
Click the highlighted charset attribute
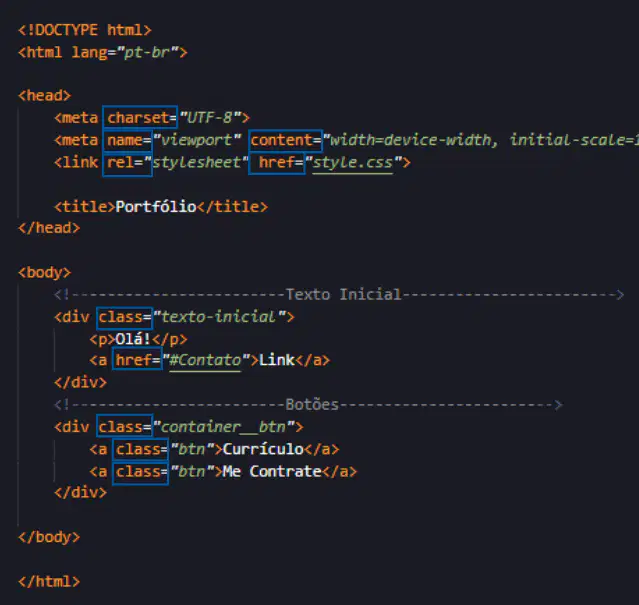click(x=140, y=118)
